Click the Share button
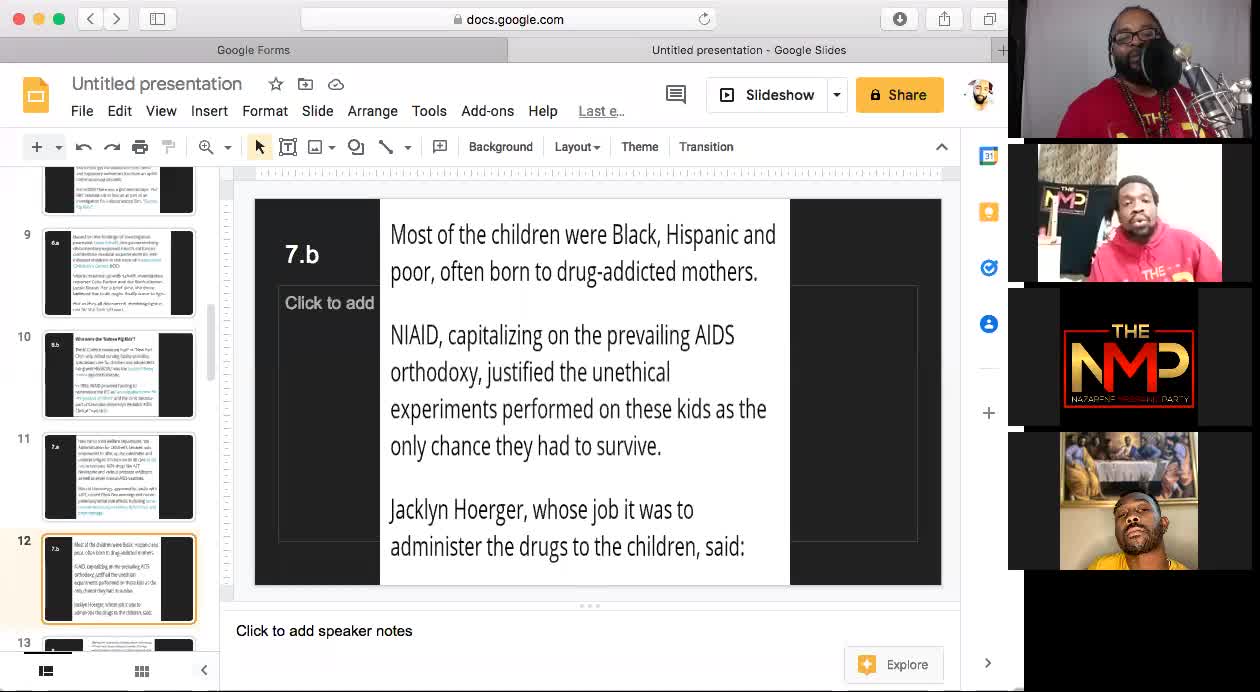The width and height of the screenshot is (1260, 692). (x=899, y=95)
